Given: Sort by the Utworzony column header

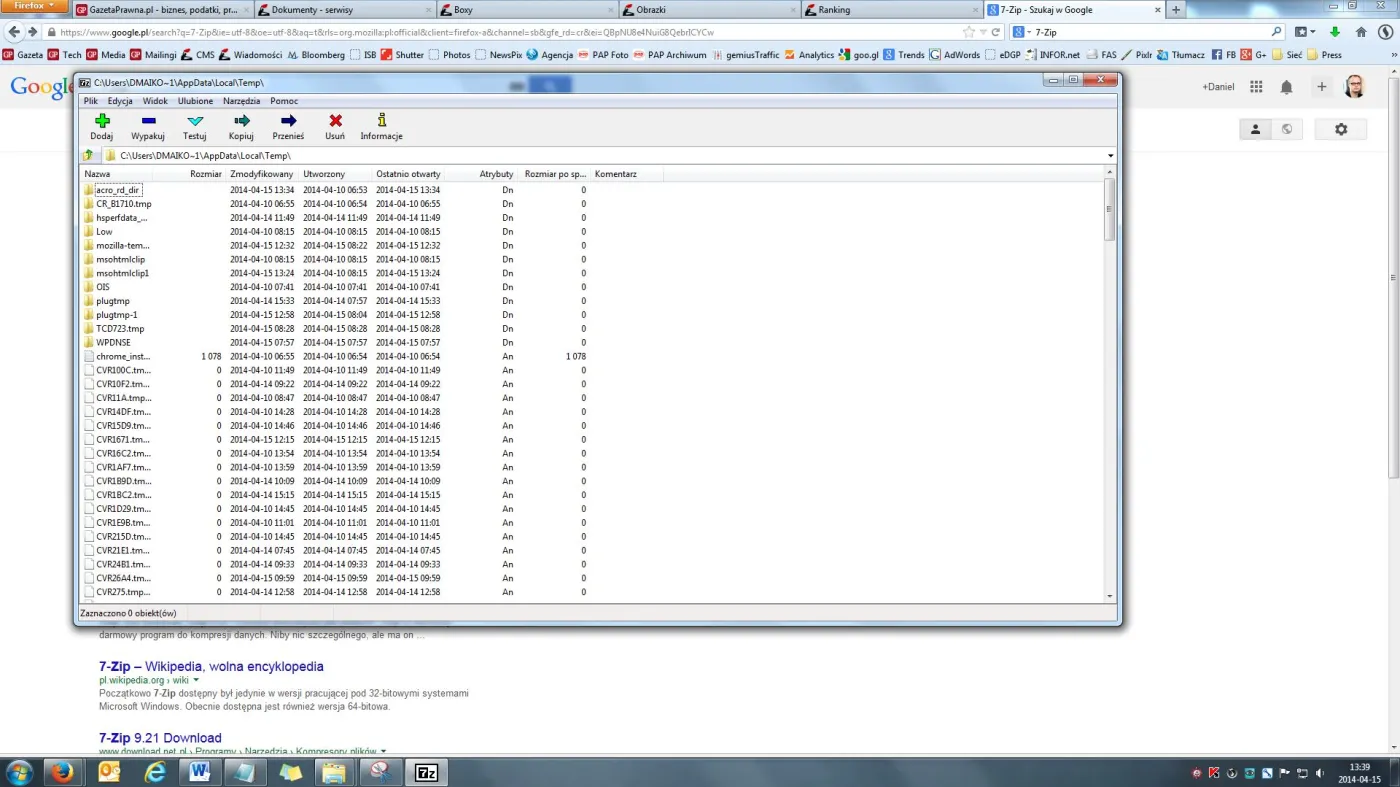Looking at the screenshot, I should pos(336,174).
